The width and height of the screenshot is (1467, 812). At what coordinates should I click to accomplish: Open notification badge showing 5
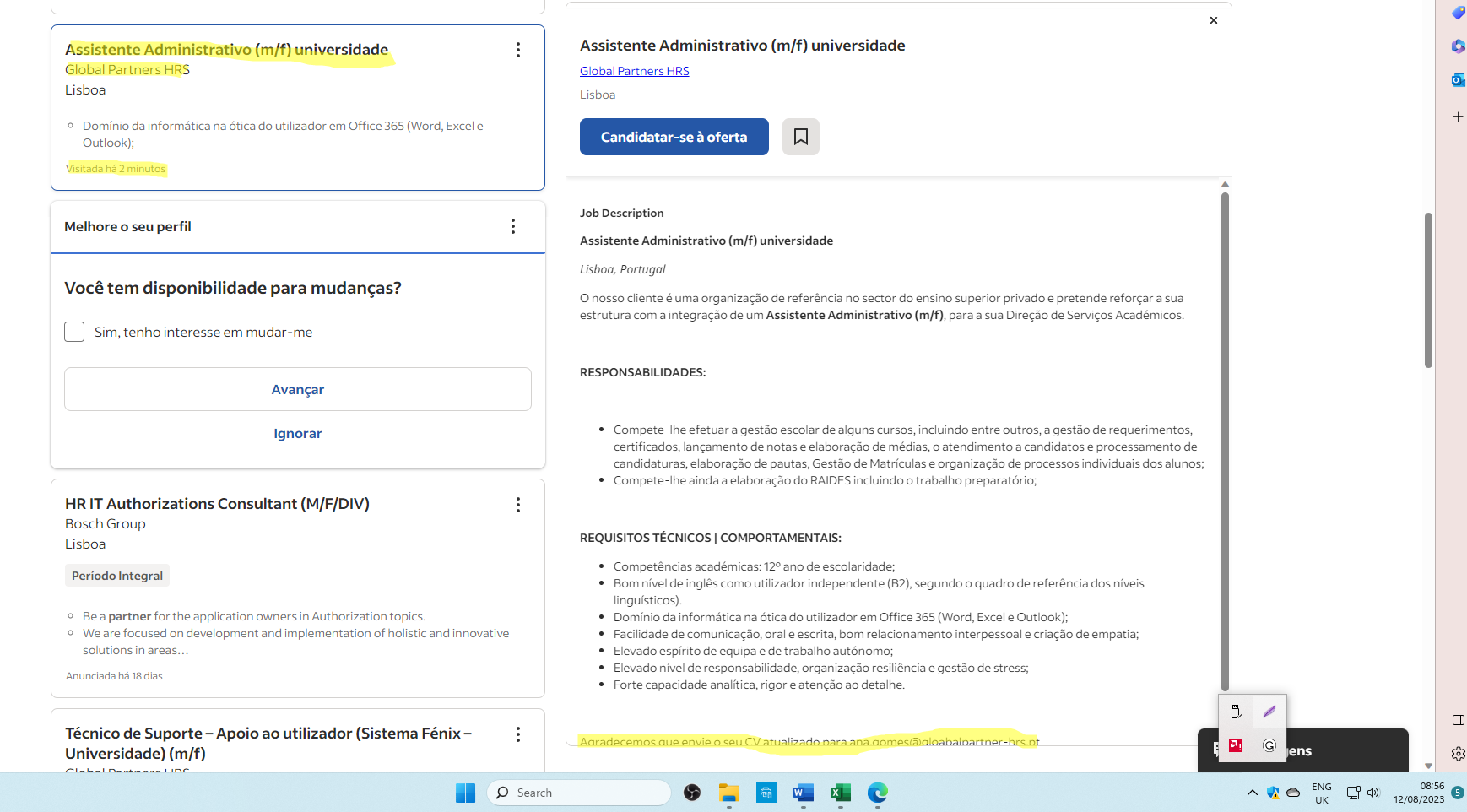[x=1458, y=793]
